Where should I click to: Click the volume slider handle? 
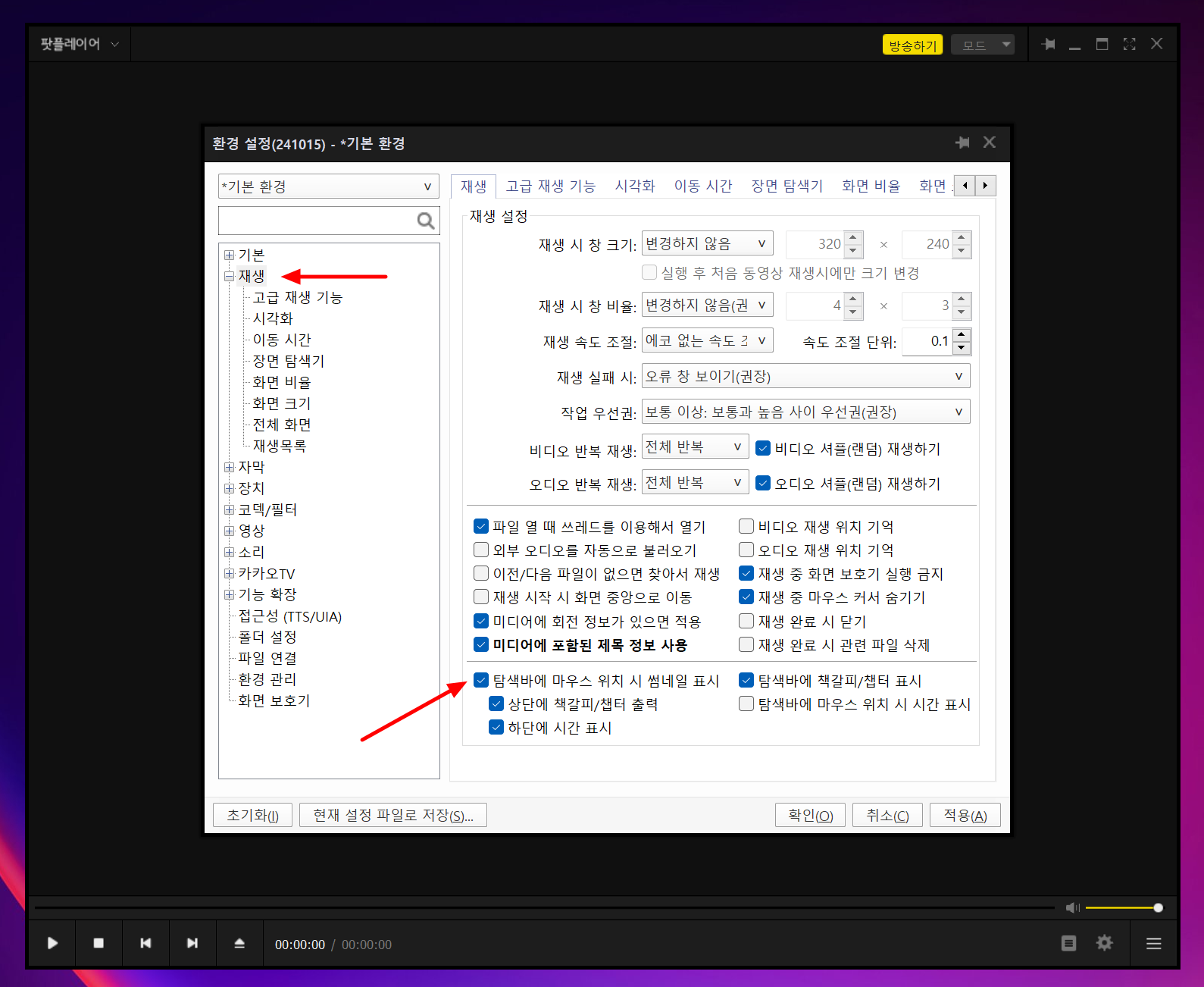click(1159, 907)
